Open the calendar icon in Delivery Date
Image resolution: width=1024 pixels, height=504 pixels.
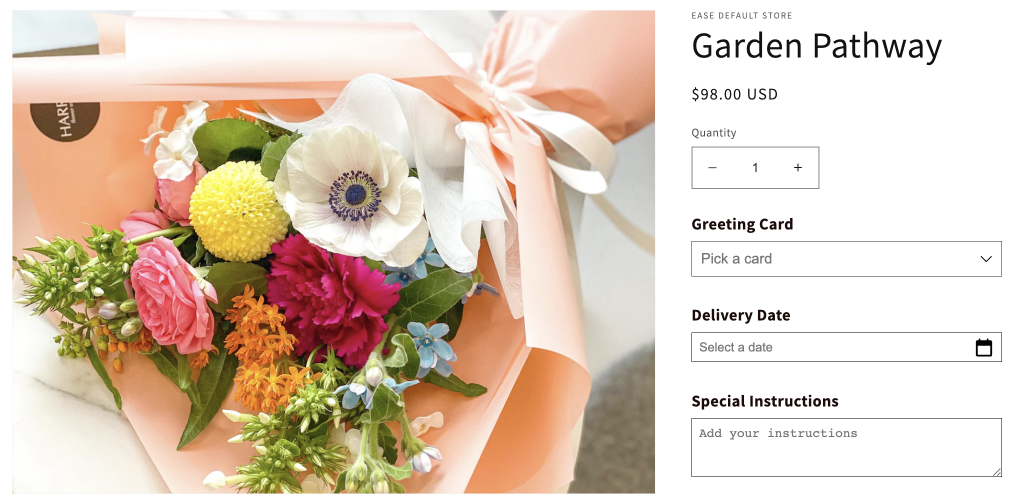984,347
